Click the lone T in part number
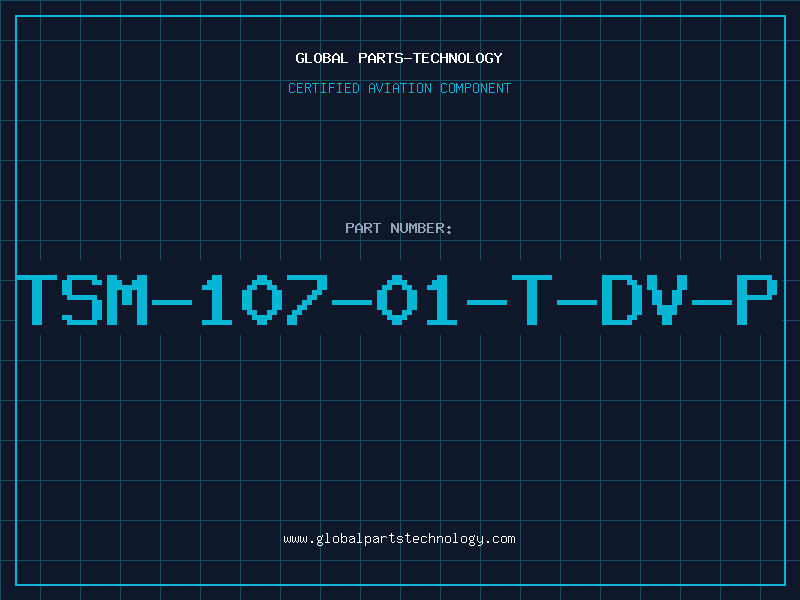 pyautogui.click(x=532, y=299)
